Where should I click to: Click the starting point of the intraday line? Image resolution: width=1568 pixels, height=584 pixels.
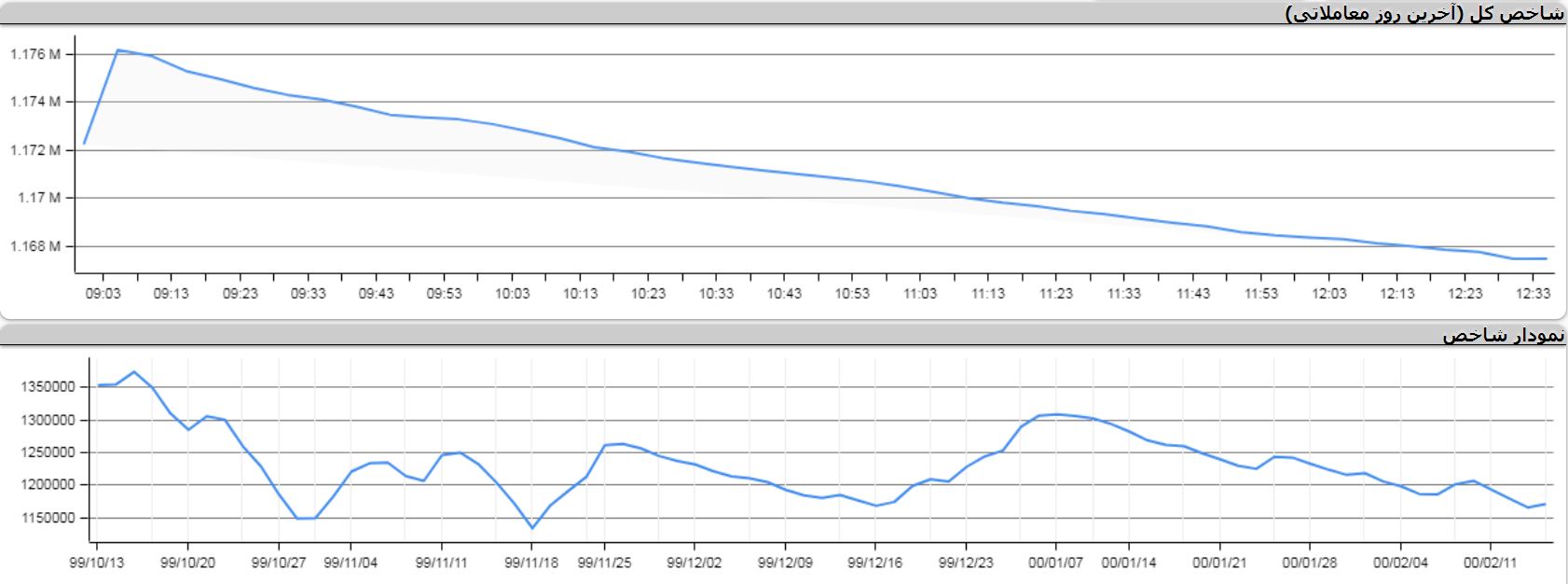coord(85,144)
